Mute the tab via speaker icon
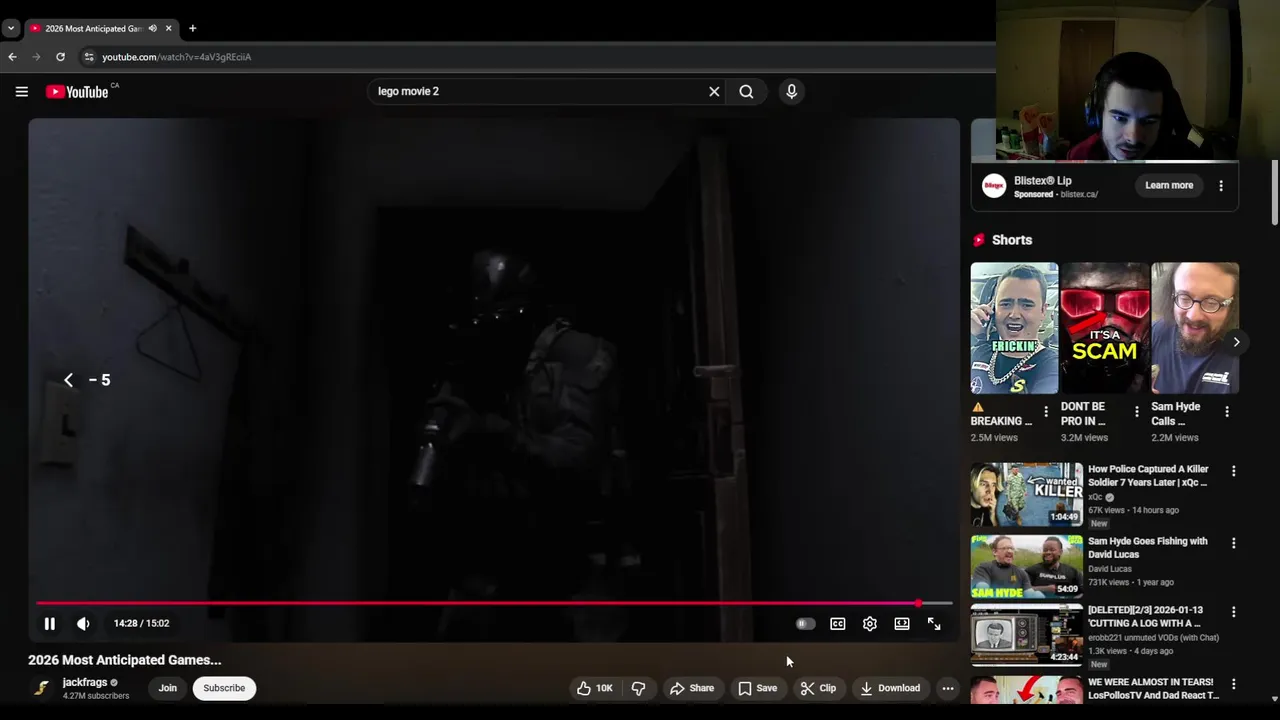Viewport: 1280px width, 720px height. click(152, 28)
